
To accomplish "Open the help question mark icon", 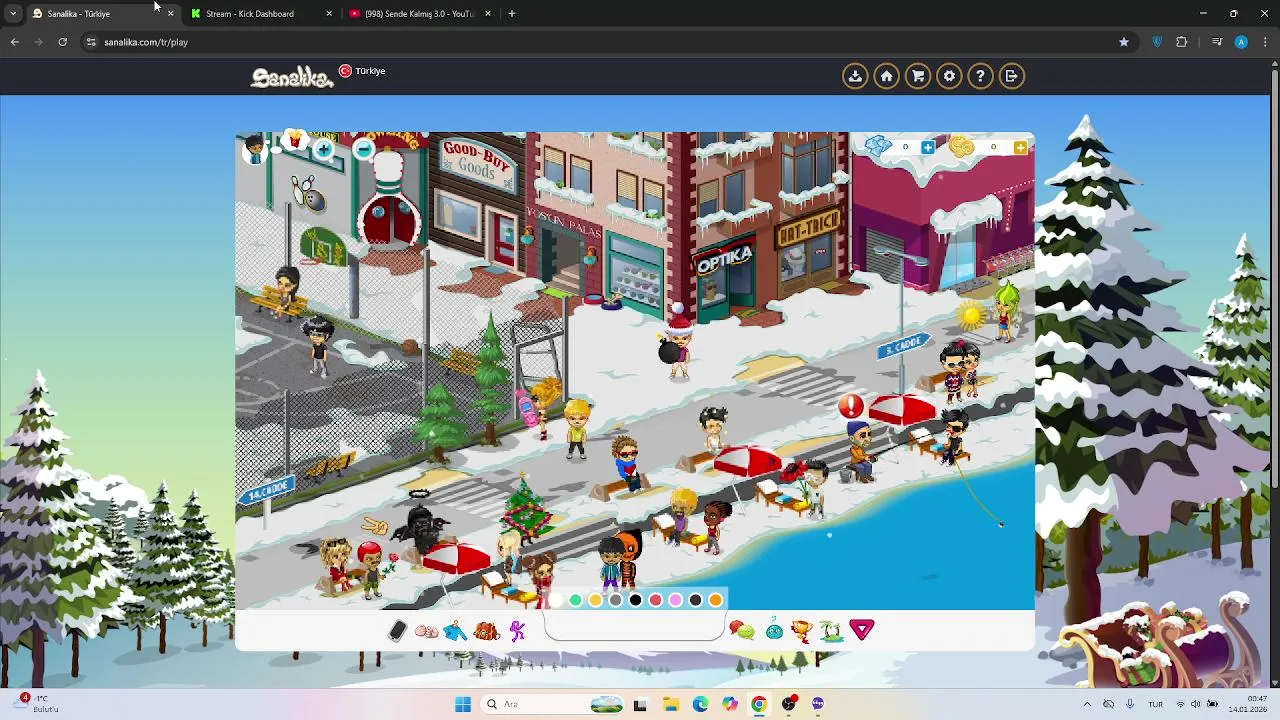I will [x=980, y=76].
